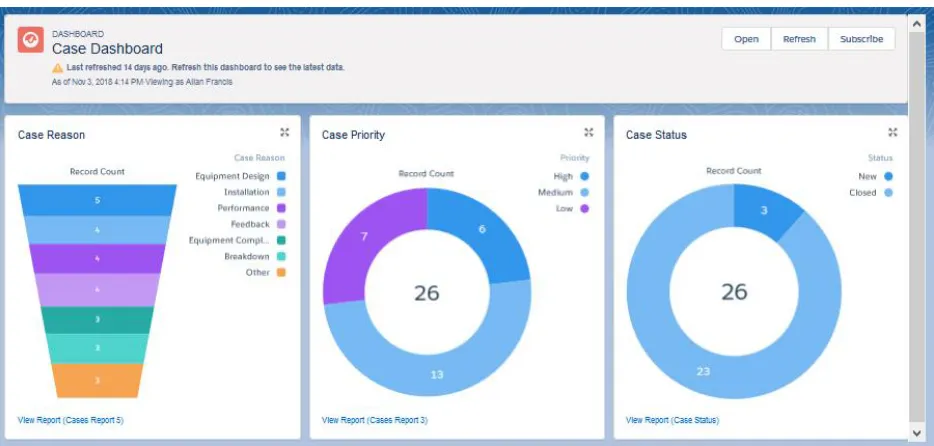The width and height of the screenshot is (934, 446).
Task: Click the Closed status legend dot
Action: [888, 192]
